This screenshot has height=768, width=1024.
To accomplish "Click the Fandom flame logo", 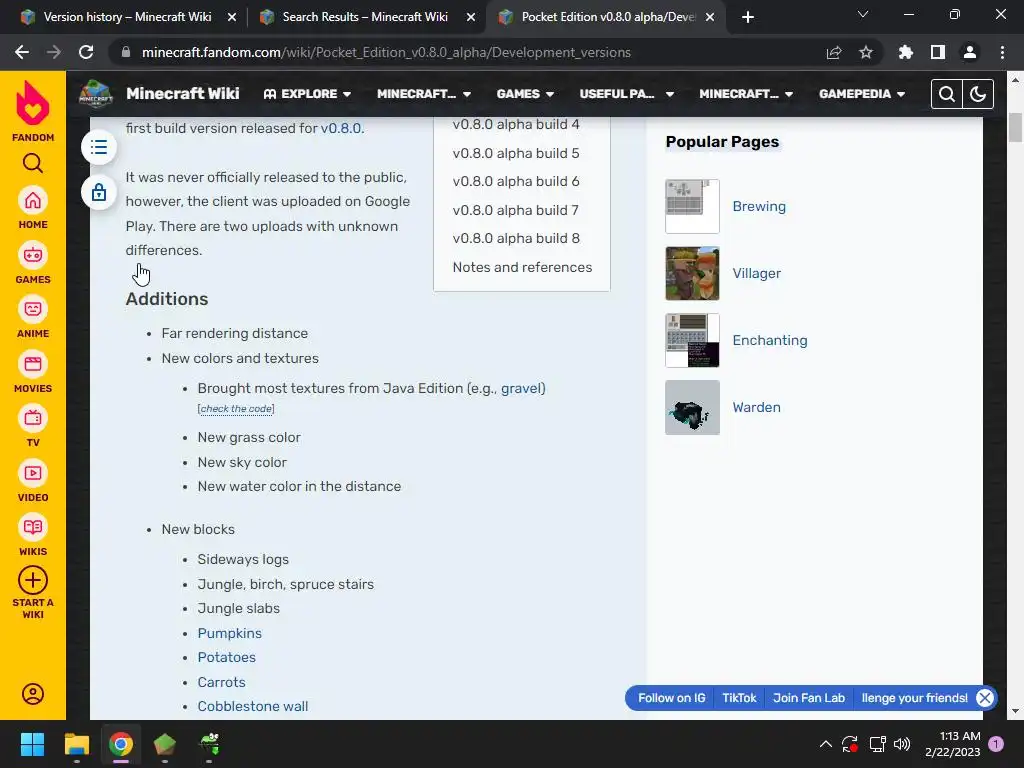I will 33,103.
